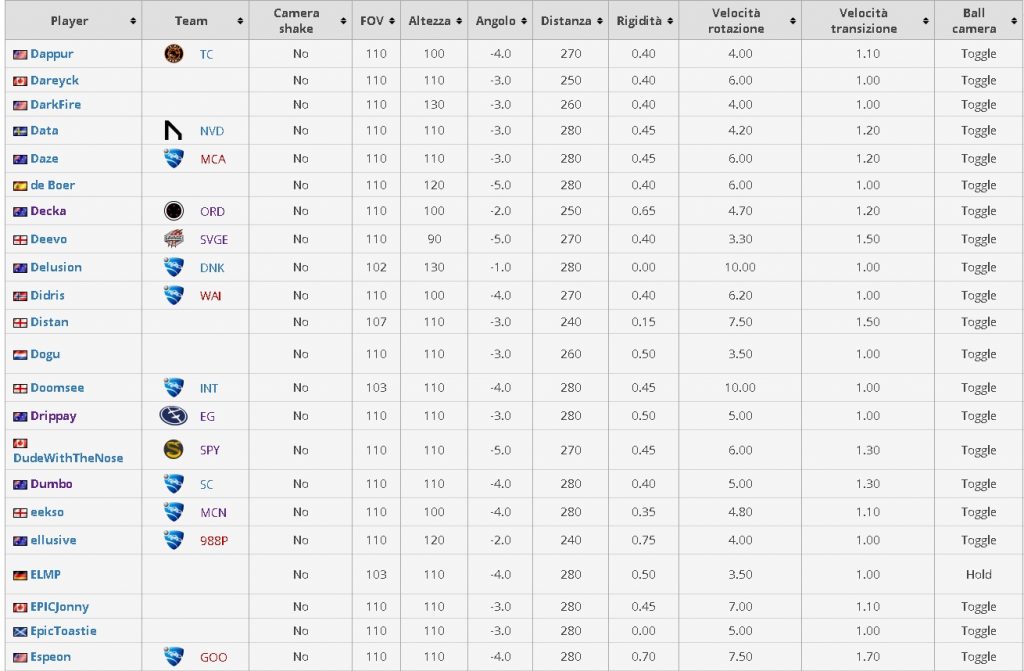
Task: Click the EG Evil Geniuses logo
Action: (x=173, y=416)
